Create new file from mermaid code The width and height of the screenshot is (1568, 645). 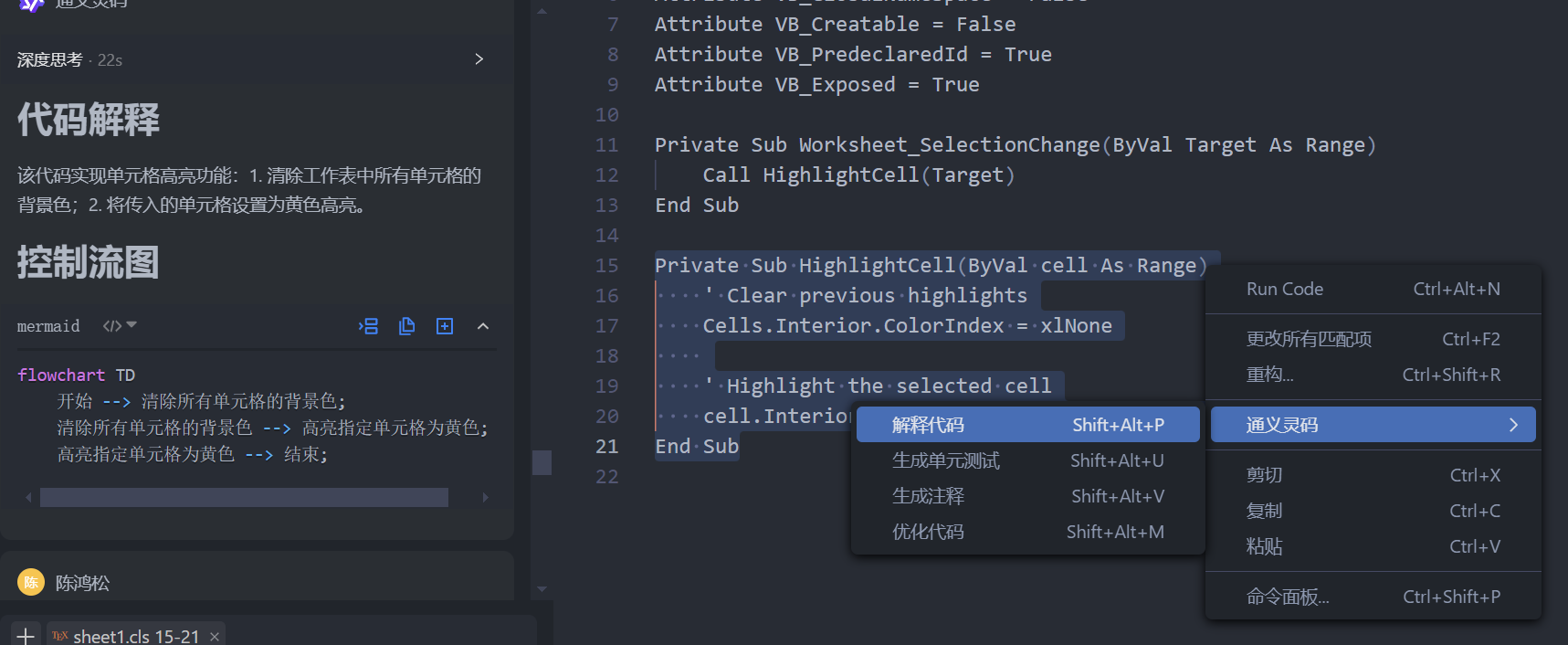(x=445, y=326)
